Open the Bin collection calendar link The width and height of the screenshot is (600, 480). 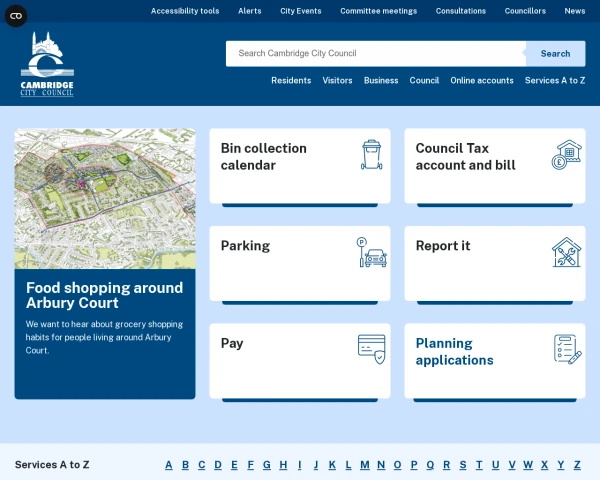click(264, 156)
